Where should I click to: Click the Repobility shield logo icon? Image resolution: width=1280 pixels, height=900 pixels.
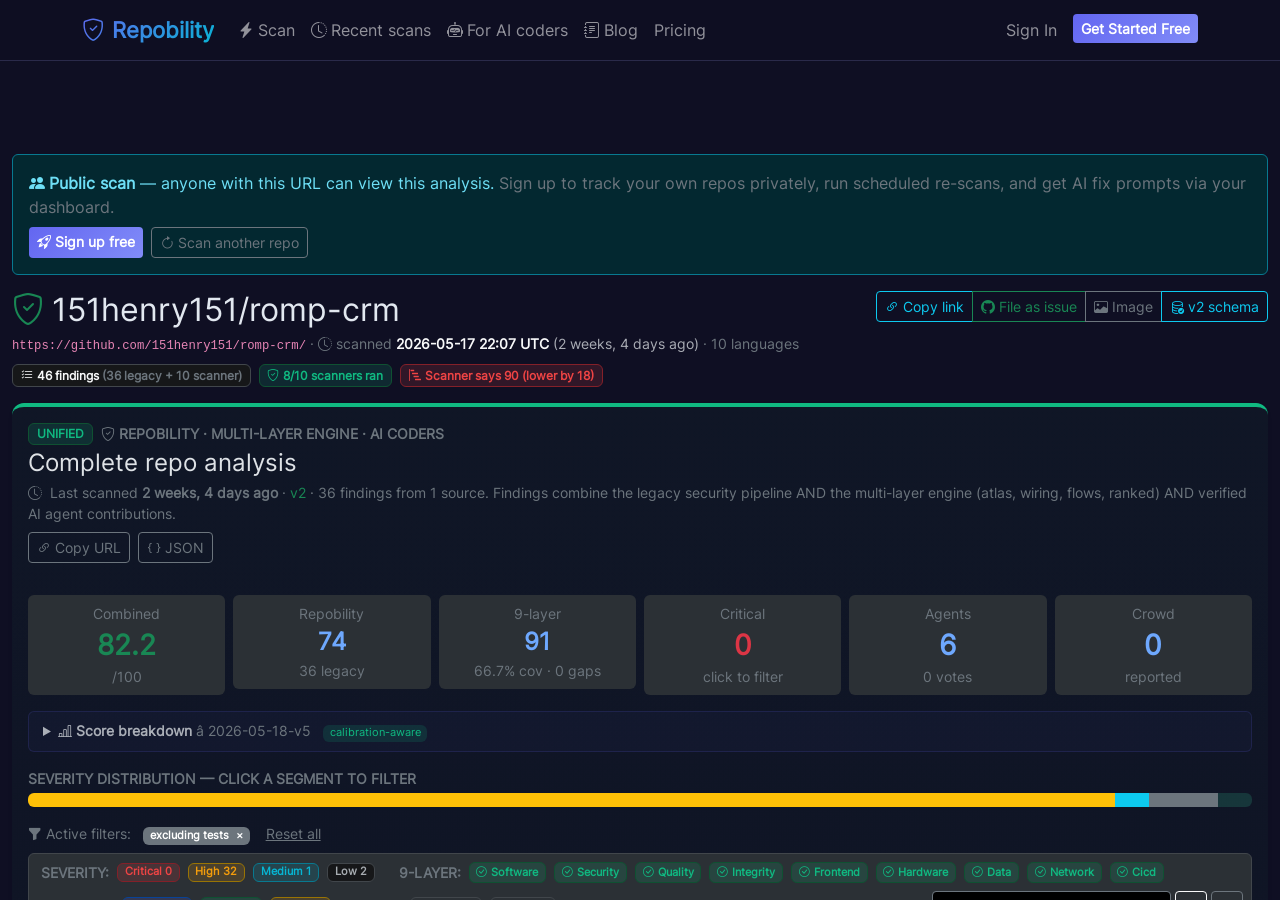(x=93, y=30)
